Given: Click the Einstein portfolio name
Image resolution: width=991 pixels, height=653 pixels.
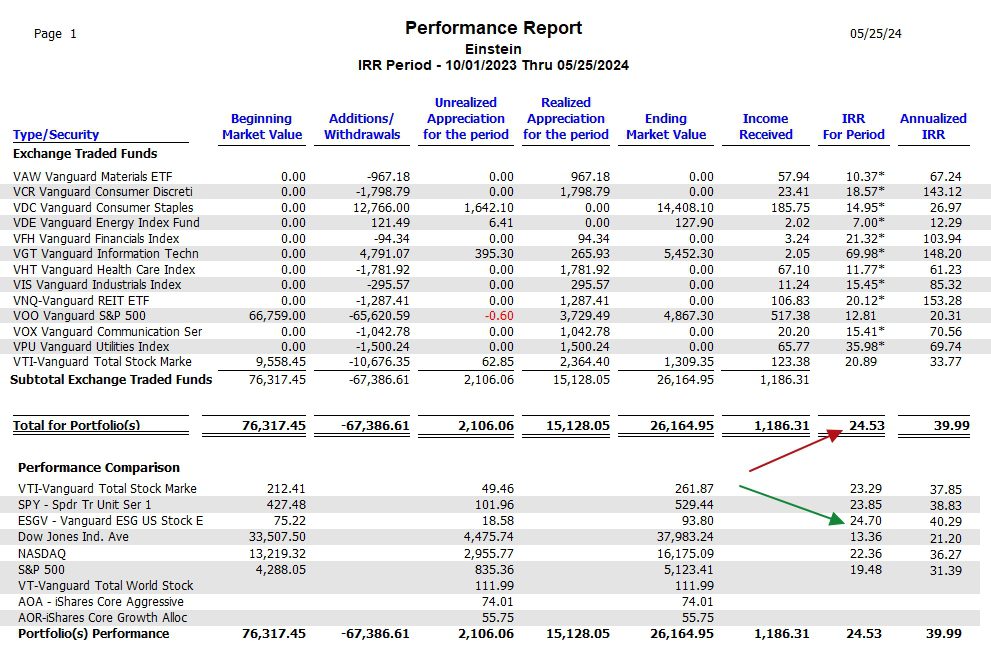Looking at the screenshot, I should pos(494,49).
